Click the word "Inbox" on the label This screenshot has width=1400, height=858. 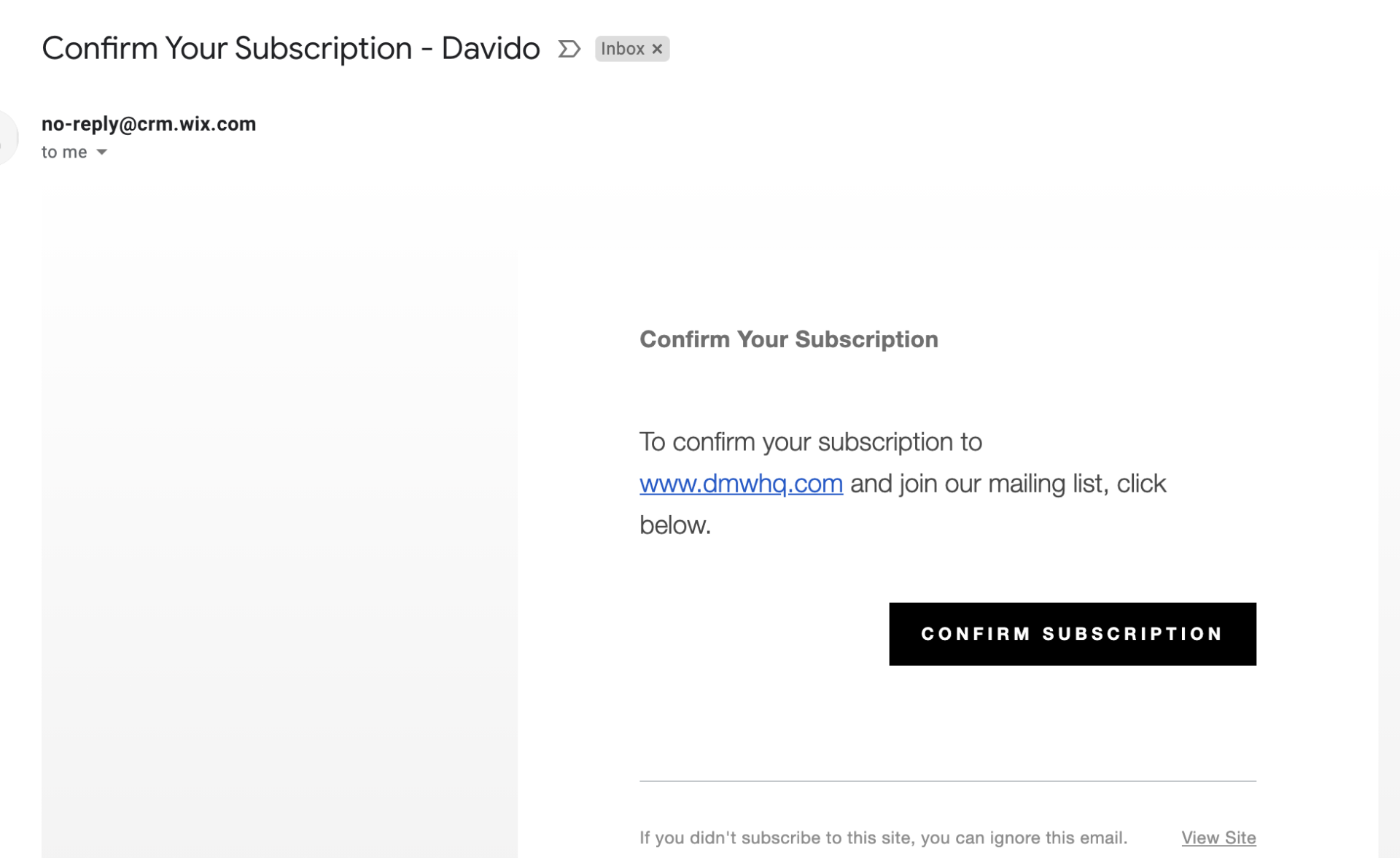pyautogui.click(x=622, y=49)
